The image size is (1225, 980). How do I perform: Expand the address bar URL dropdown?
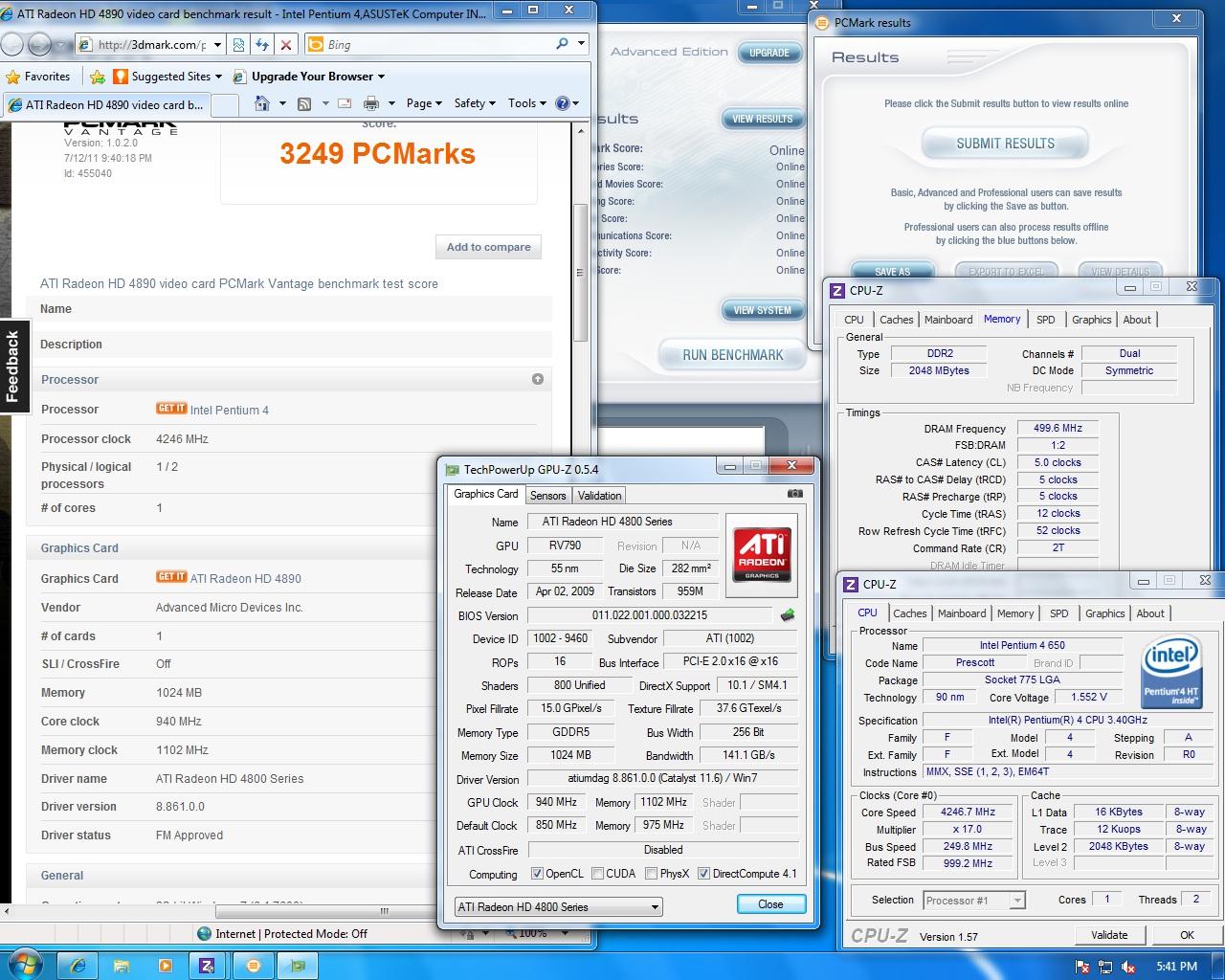pyautogui.click(x=218, y=44)
